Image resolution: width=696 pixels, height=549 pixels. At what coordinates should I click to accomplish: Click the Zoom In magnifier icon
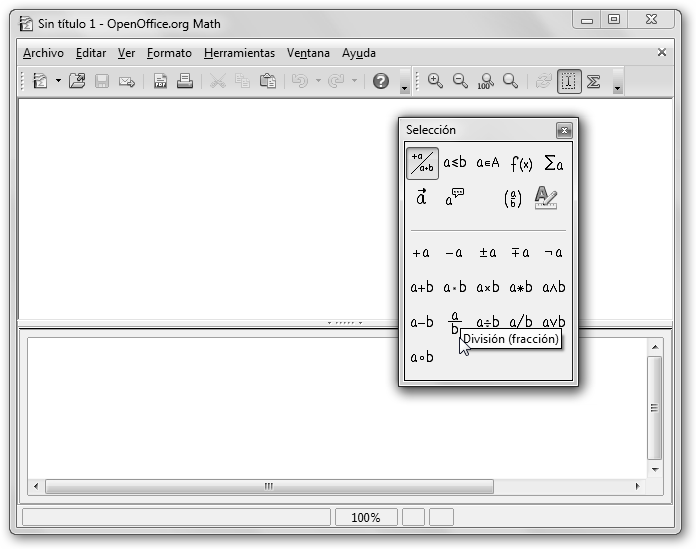435,82
